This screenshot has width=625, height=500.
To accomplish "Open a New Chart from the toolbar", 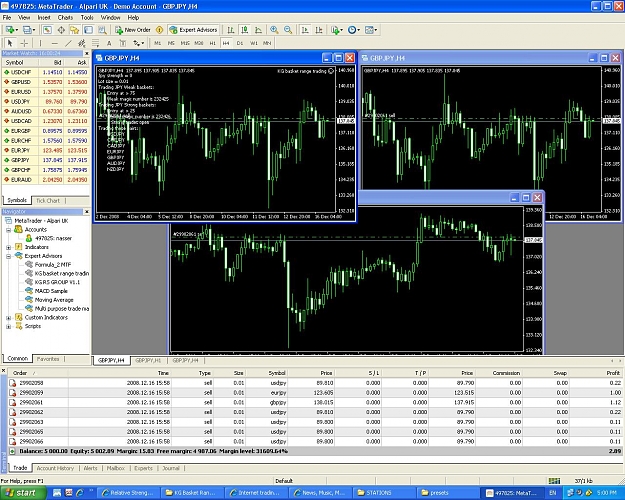I will pyautogui.click(x=9, y=30).
